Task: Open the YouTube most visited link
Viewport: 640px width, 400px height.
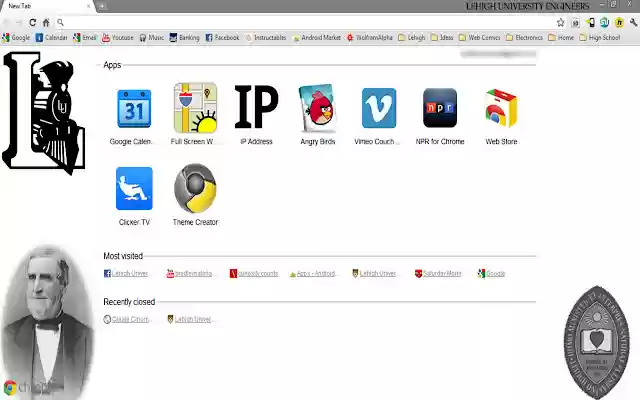Action: [x=189, y=273]
